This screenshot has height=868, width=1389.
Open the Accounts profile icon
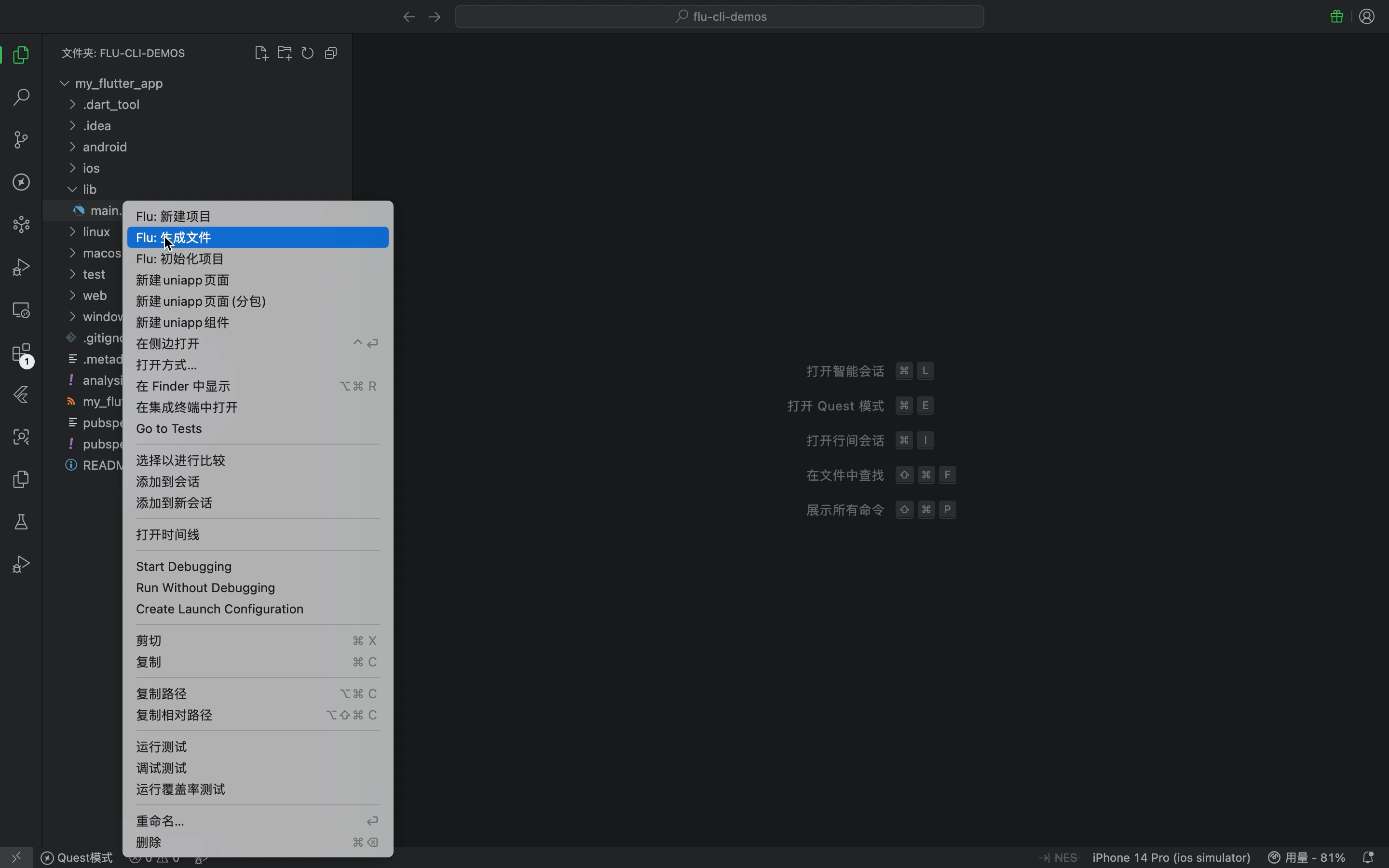[1367, 17]
